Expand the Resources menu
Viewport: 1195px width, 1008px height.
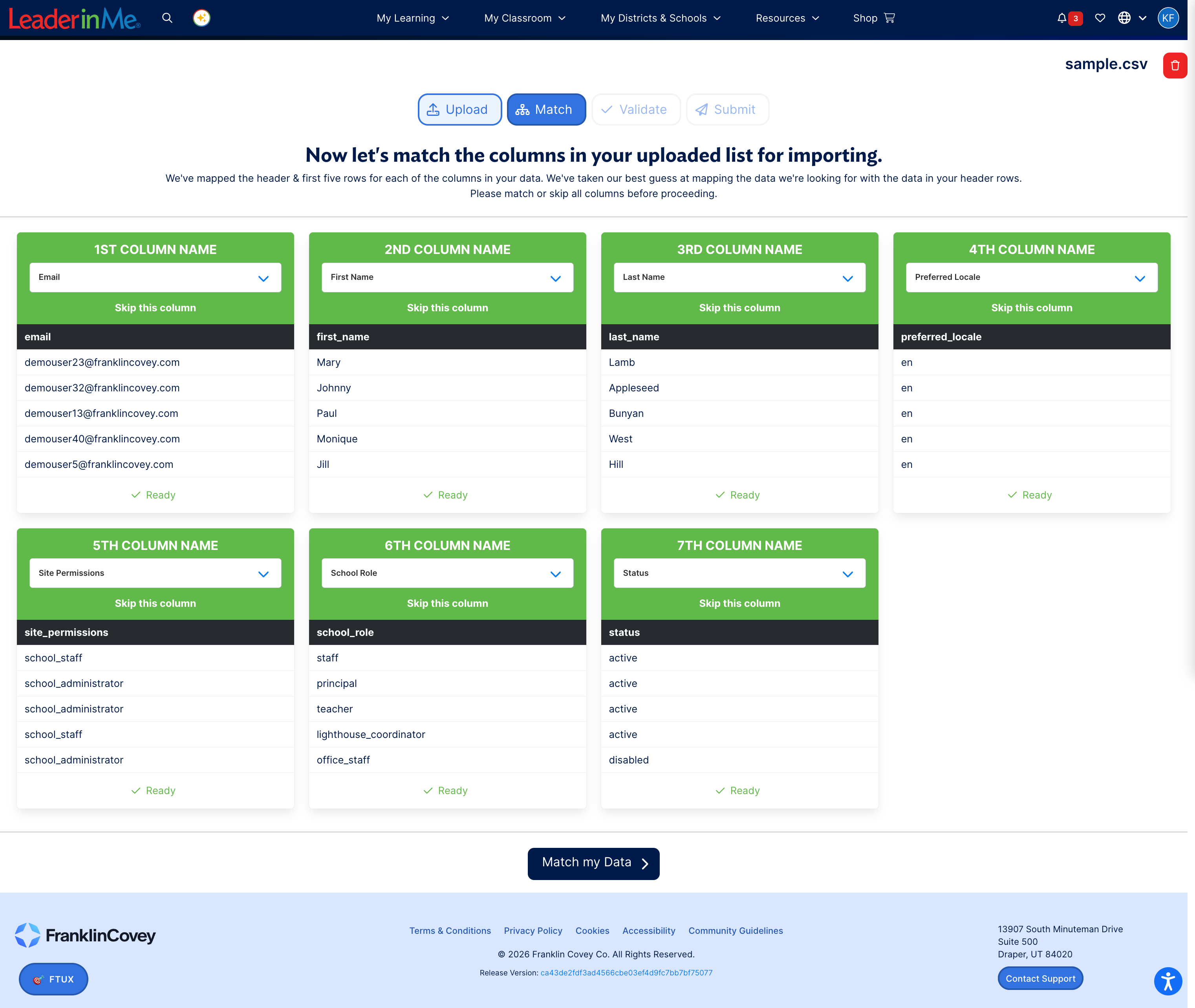[x=787, y=18]
